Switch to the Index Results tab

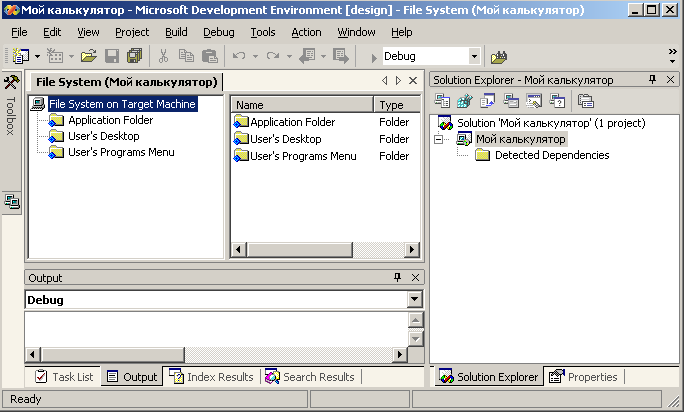[x=212, y=377]
